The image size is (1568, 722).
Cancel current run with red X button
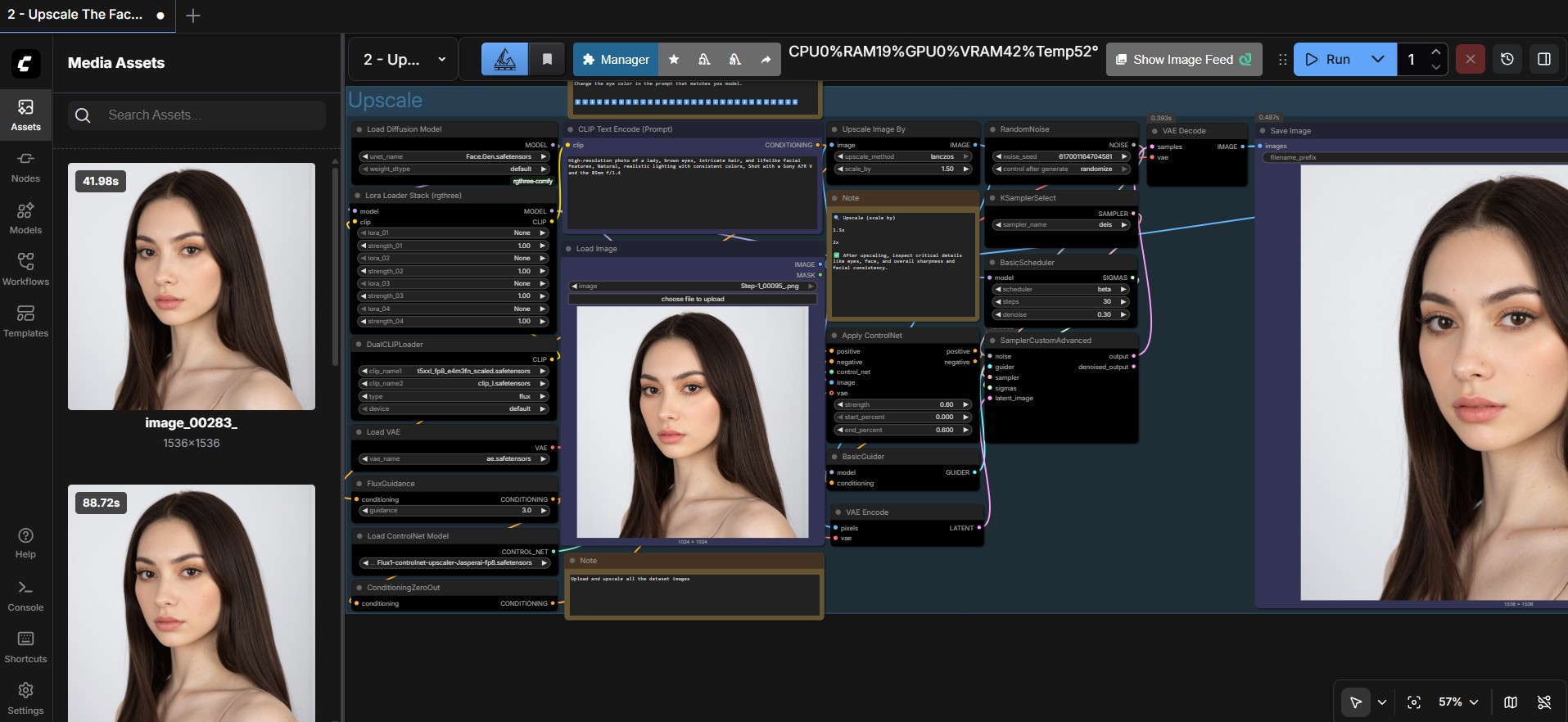(x=1470, y=59)
